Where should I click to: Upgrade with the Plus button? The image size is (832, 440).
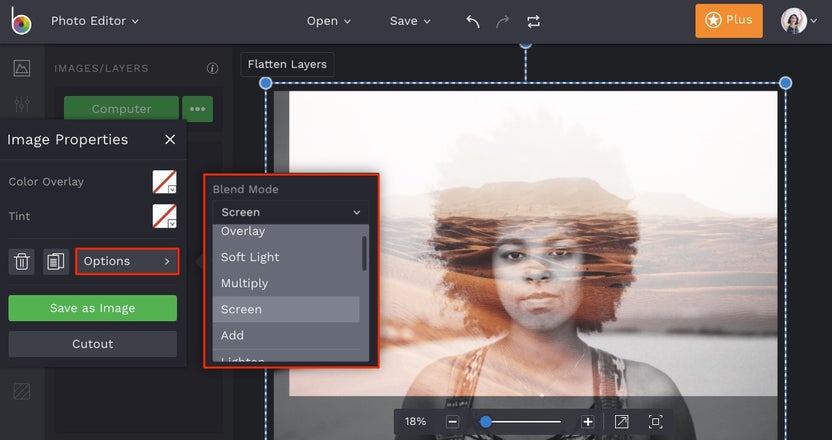(x=729, y=21)
